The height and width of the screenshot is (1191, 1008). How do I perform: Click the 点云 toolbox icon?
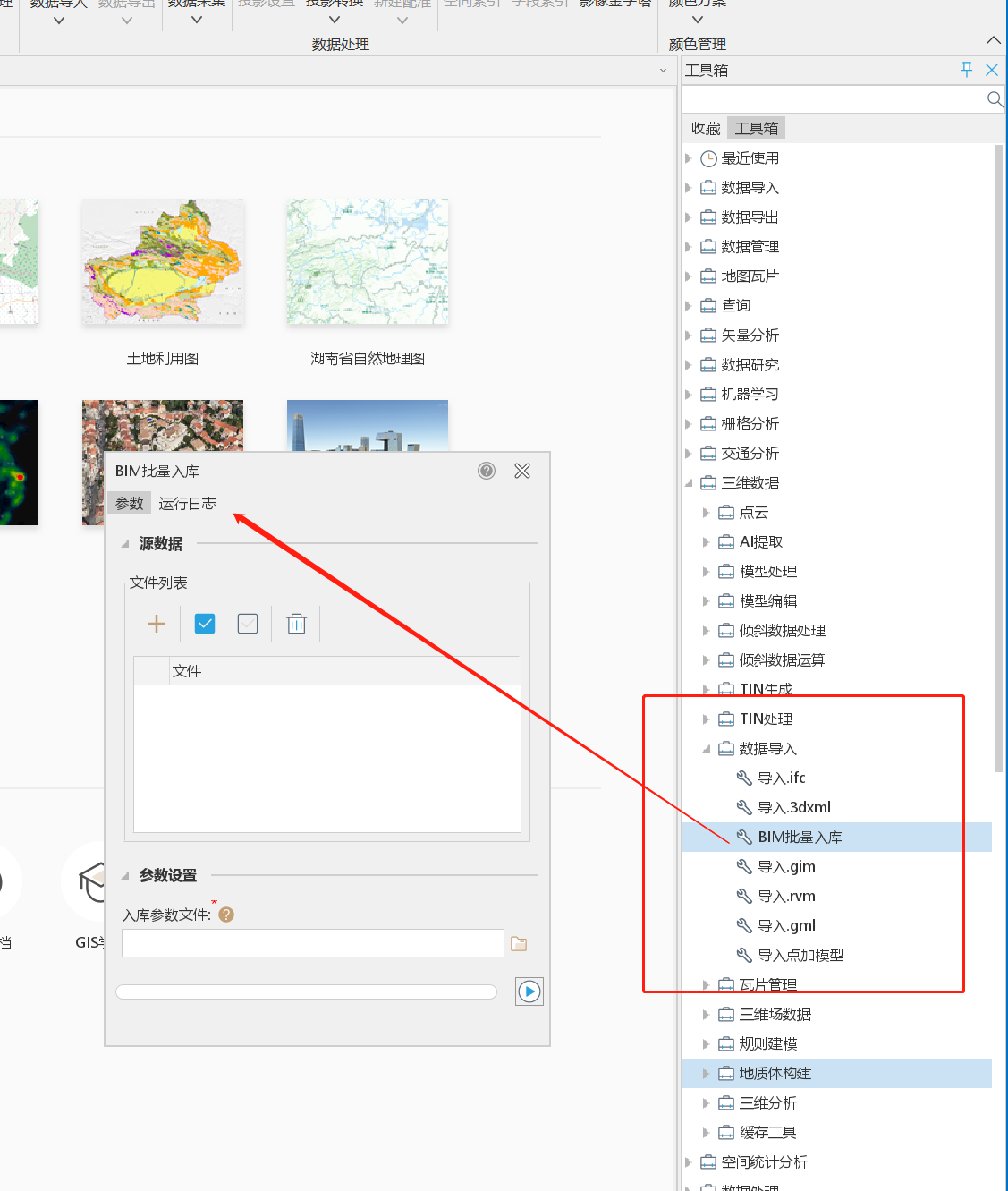[x=726, y=513]
